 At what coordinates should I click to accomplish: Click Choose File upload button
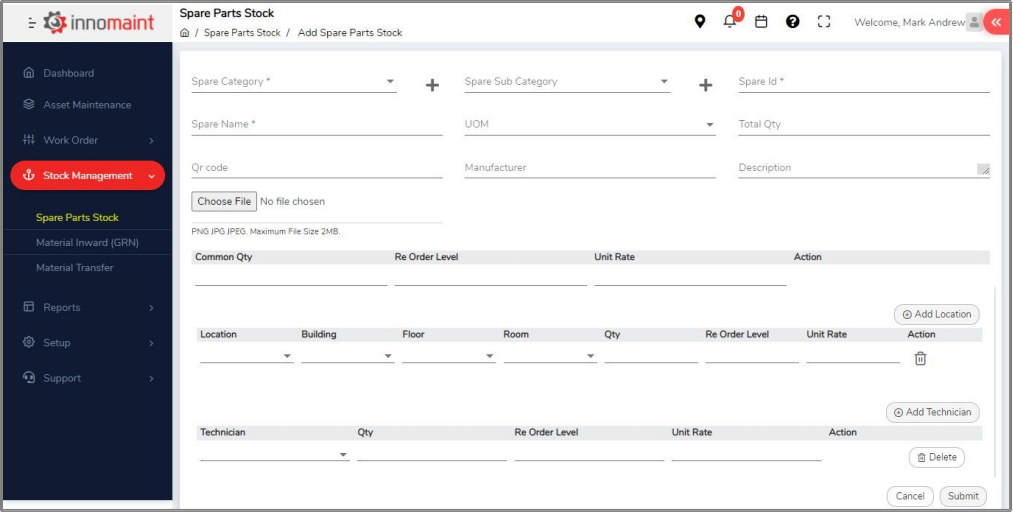[224, 202]
